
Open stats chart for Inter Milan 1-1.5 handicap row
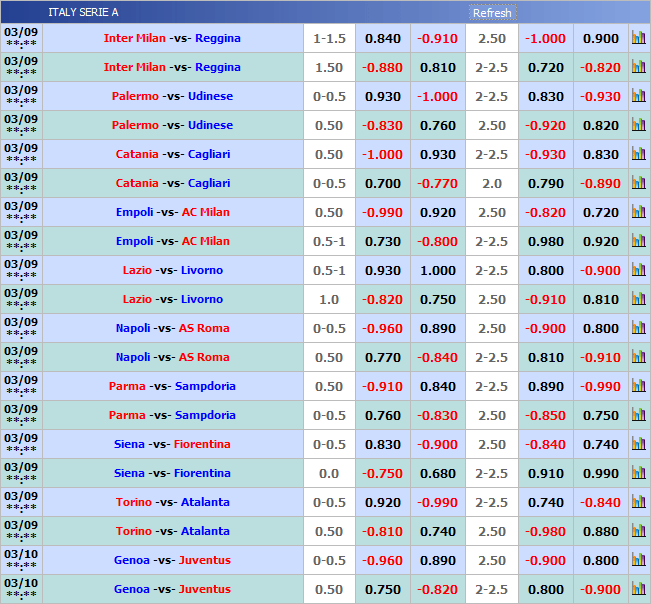coord(639,38)
